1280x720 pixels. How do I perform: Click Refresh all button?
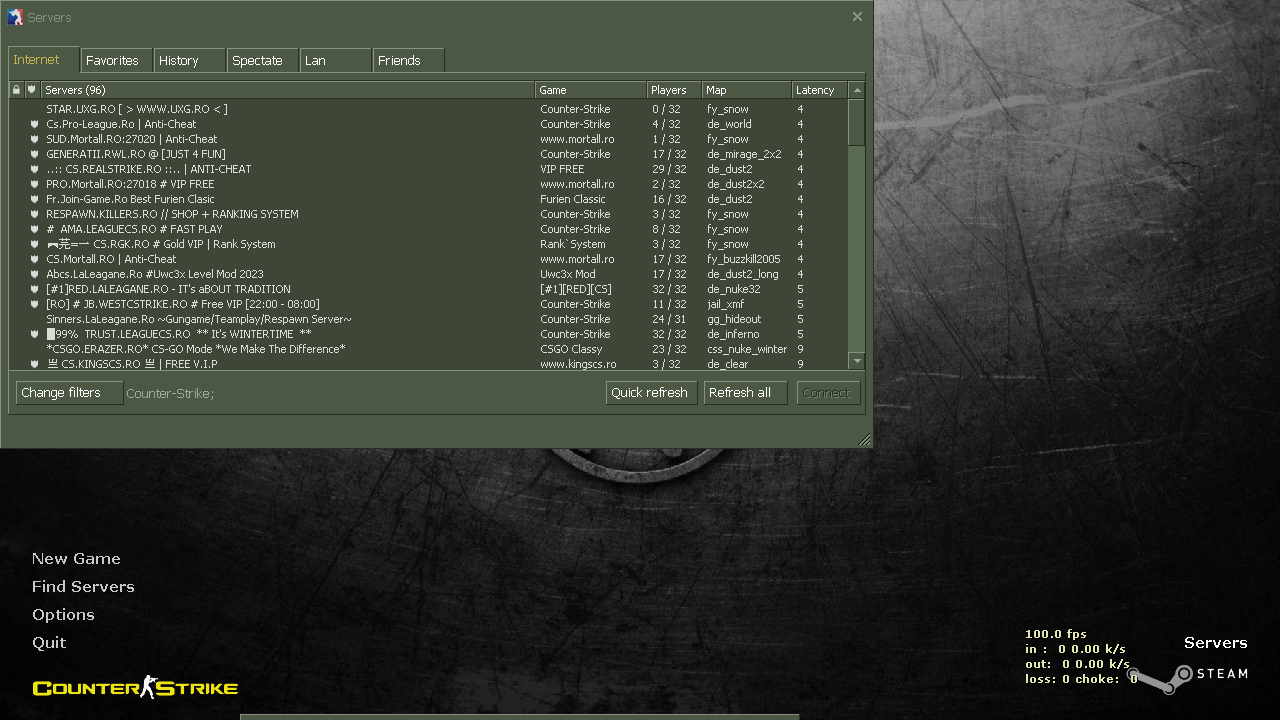tap(744, 393)
